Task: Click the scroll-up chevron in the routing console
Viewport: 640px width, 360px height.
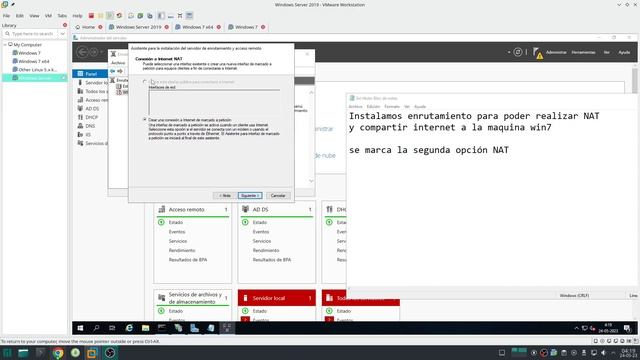Action: (x=311, y=93)
